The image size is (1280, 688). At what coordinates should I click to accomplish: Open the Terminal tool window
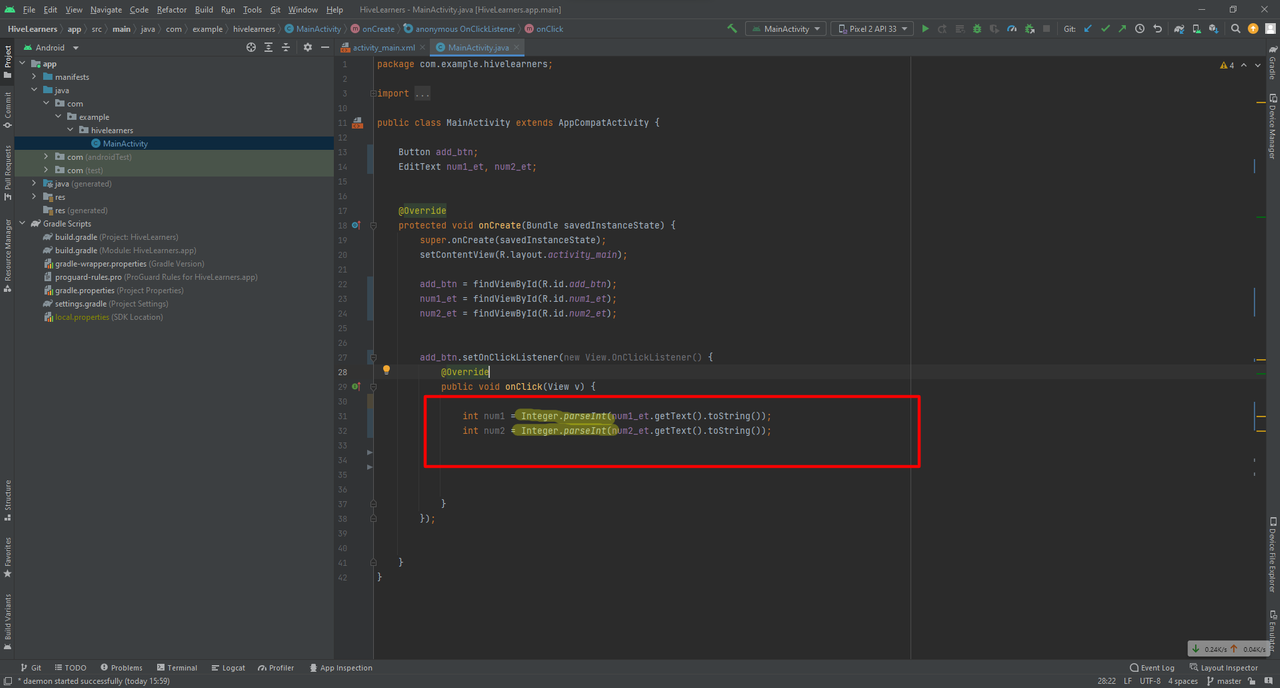tap(176, 667)
